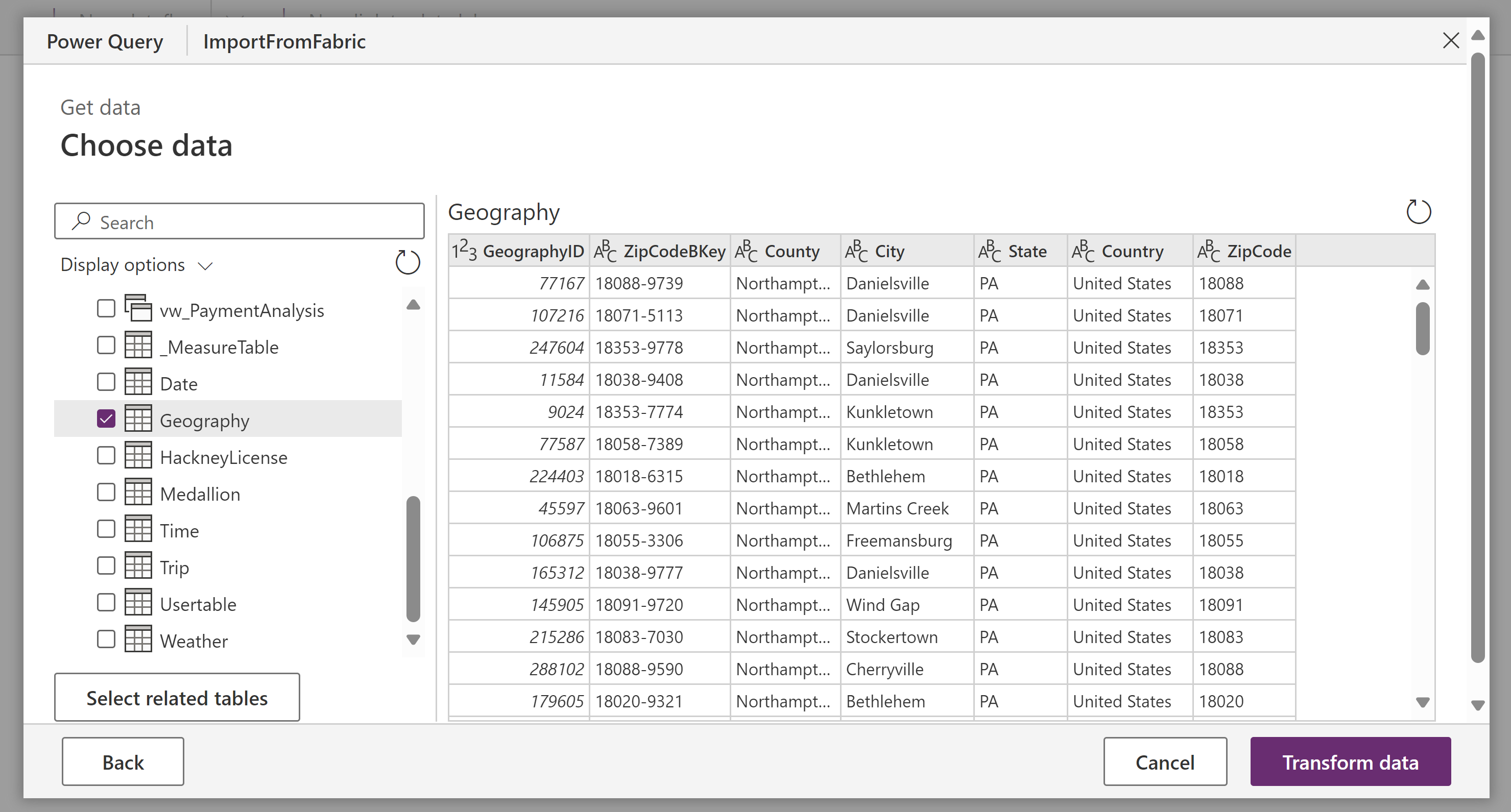Enable the Medallion table checkbox
1511x812 pixels.
coord(106,493)
